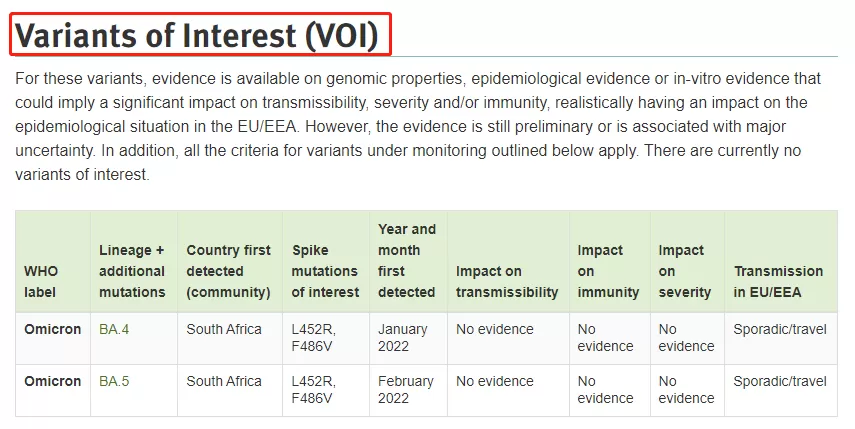Select the Transmission in EU/EEA header
855x429 pixels.
point(778,282)
